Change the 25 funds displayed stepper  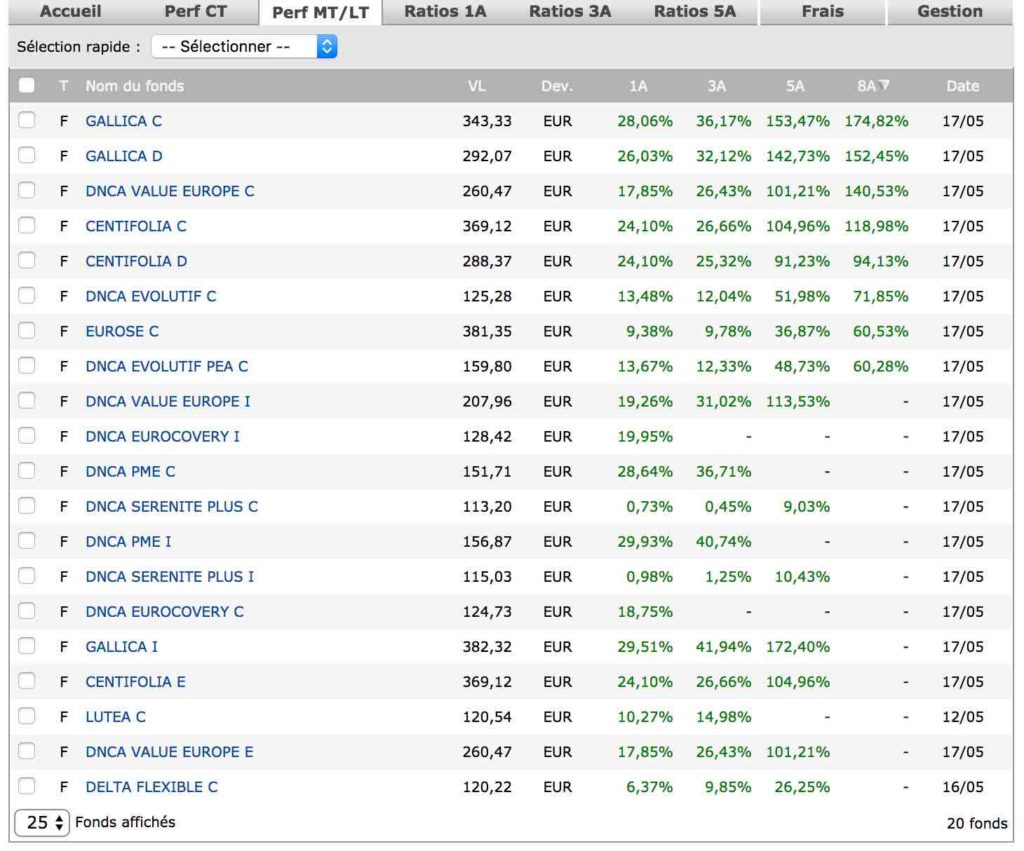[x=42, y=822]
